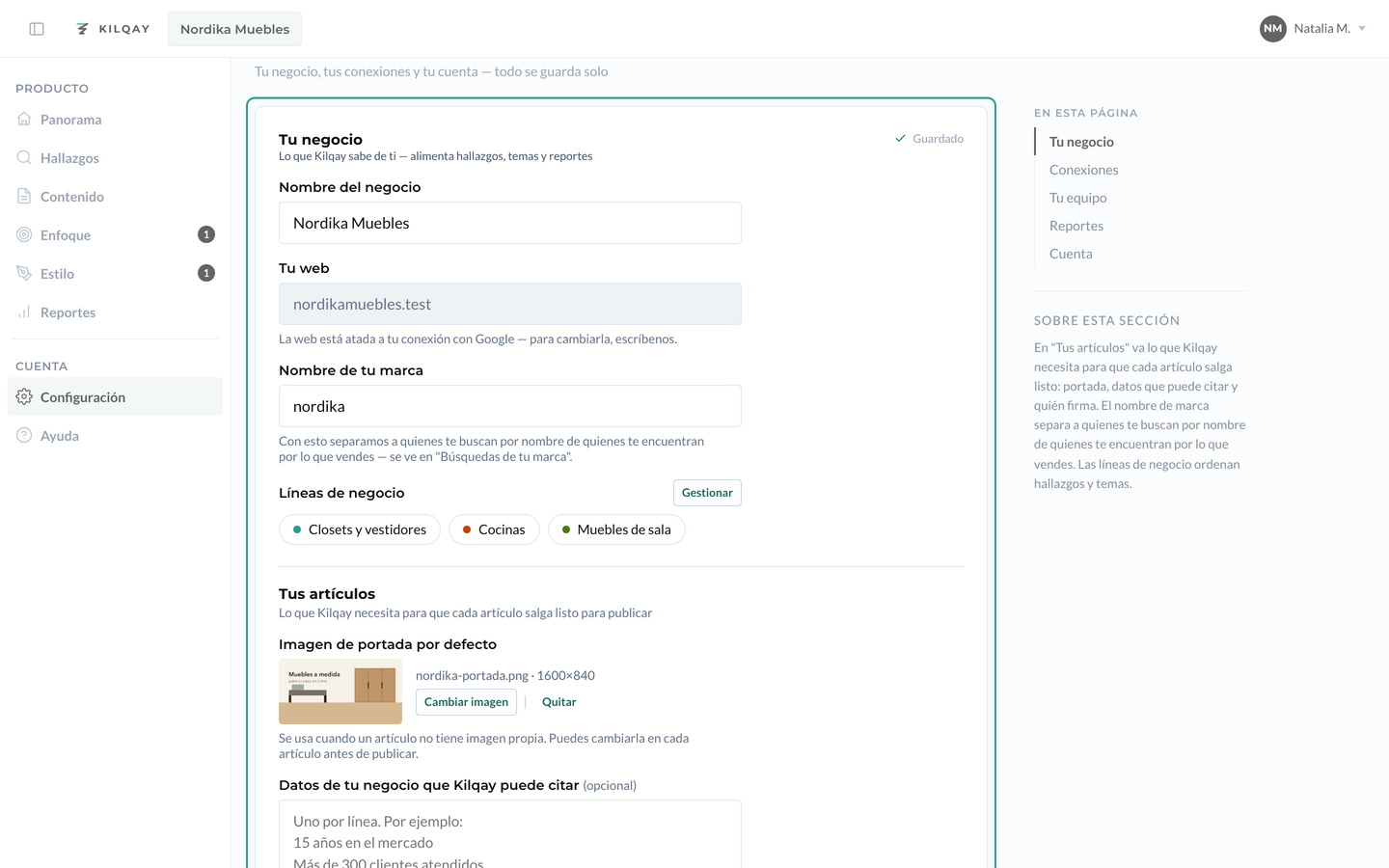
Task: Click the Kilqay logo icon
Action: pos(83,29)
